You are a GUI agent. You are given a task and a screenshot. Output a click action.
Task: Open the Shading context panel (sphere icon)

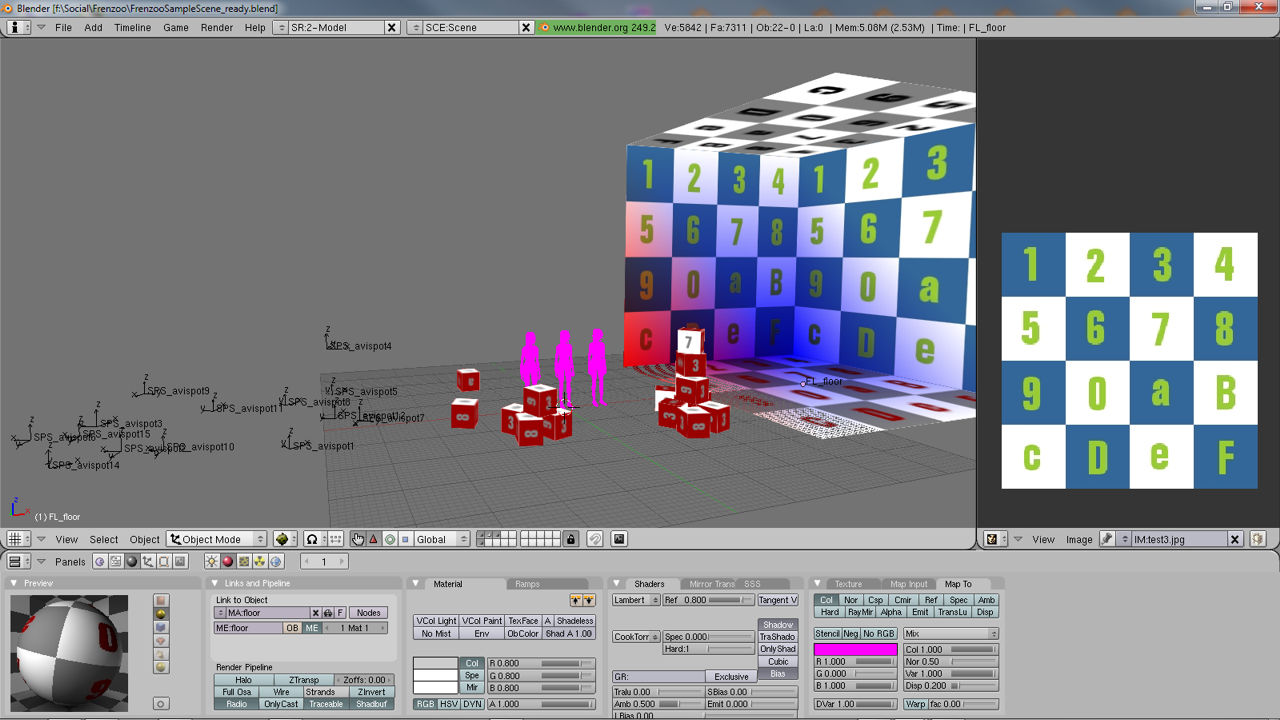pyautogui.click(x=132, y=562)
